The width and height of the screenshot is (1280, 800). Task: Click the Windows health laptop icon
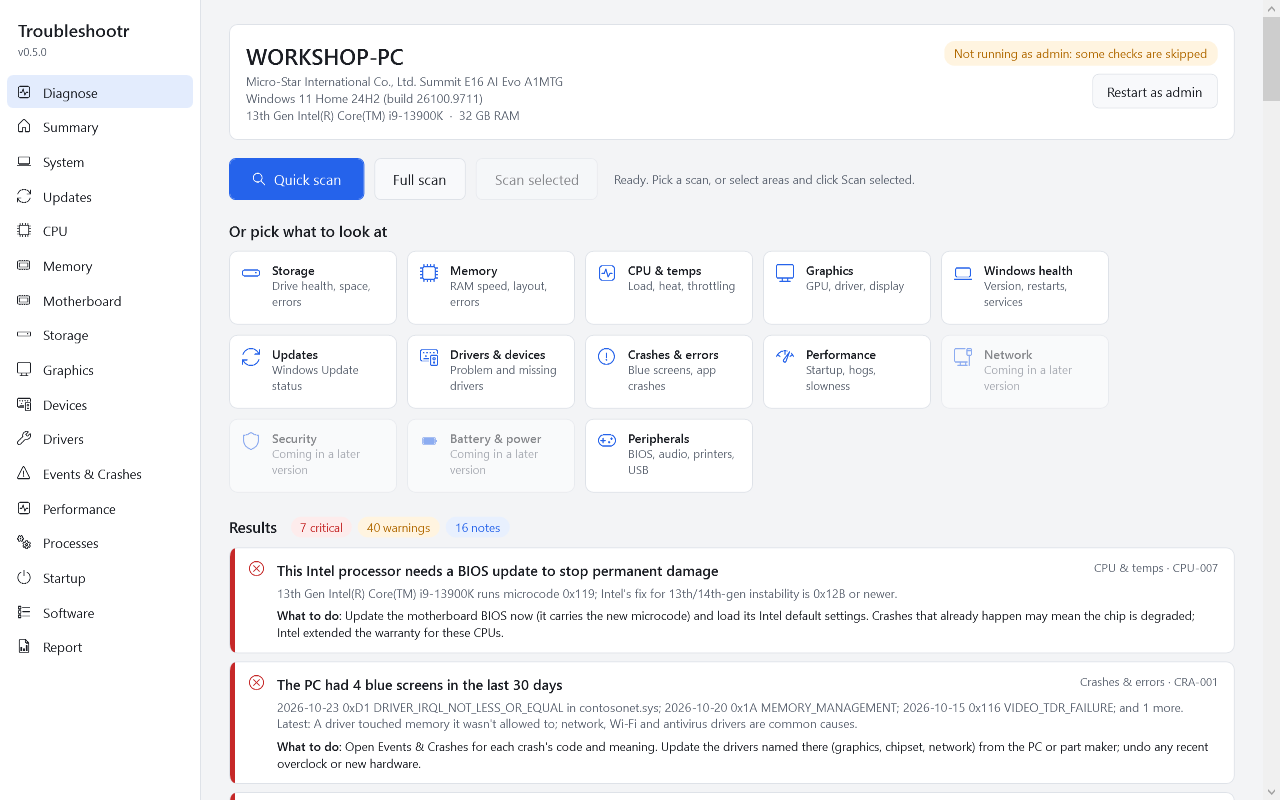[963, 272]
